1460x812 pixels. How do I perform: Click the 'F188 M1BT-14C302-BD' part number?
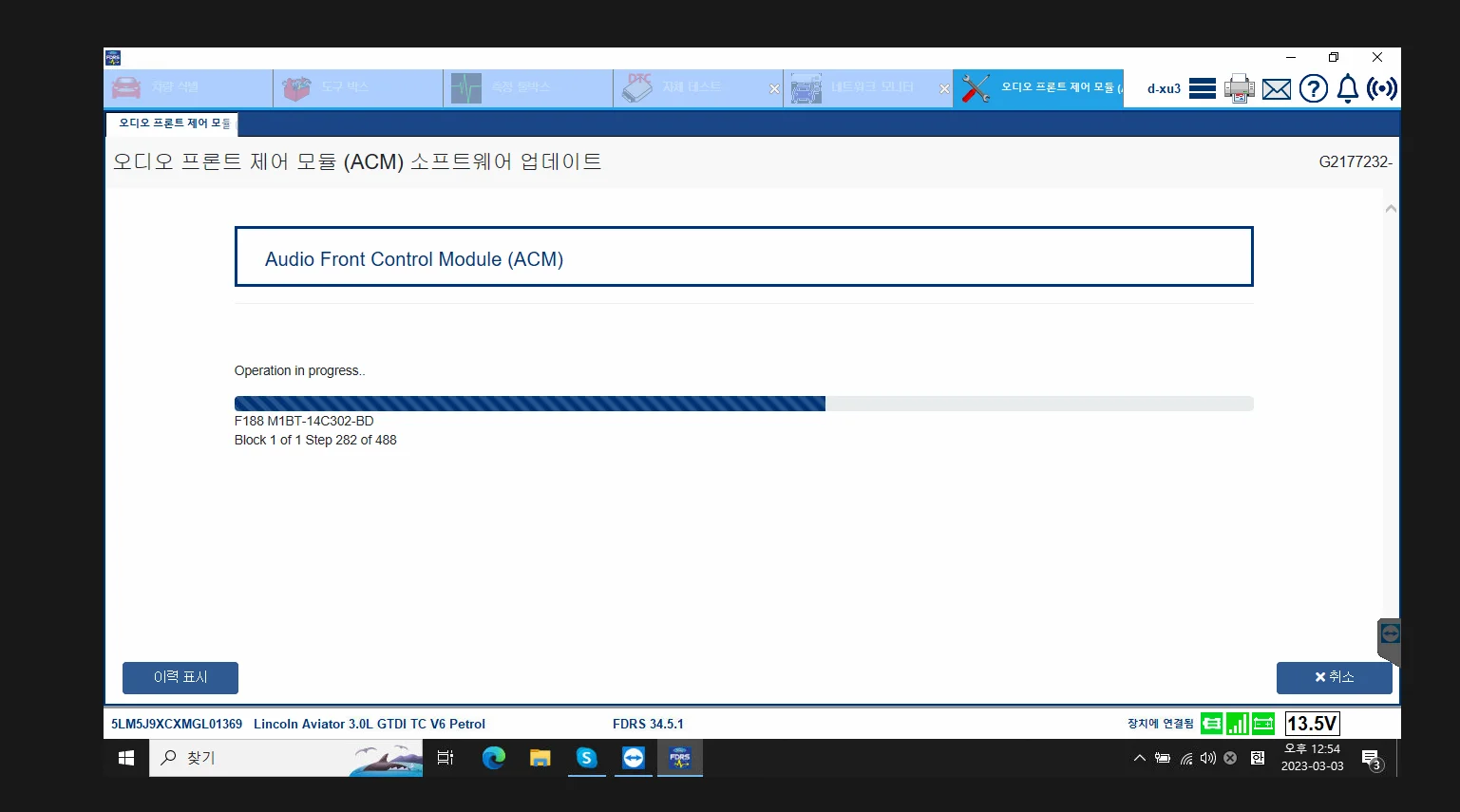pyautogui.click(x=304, y=421)
